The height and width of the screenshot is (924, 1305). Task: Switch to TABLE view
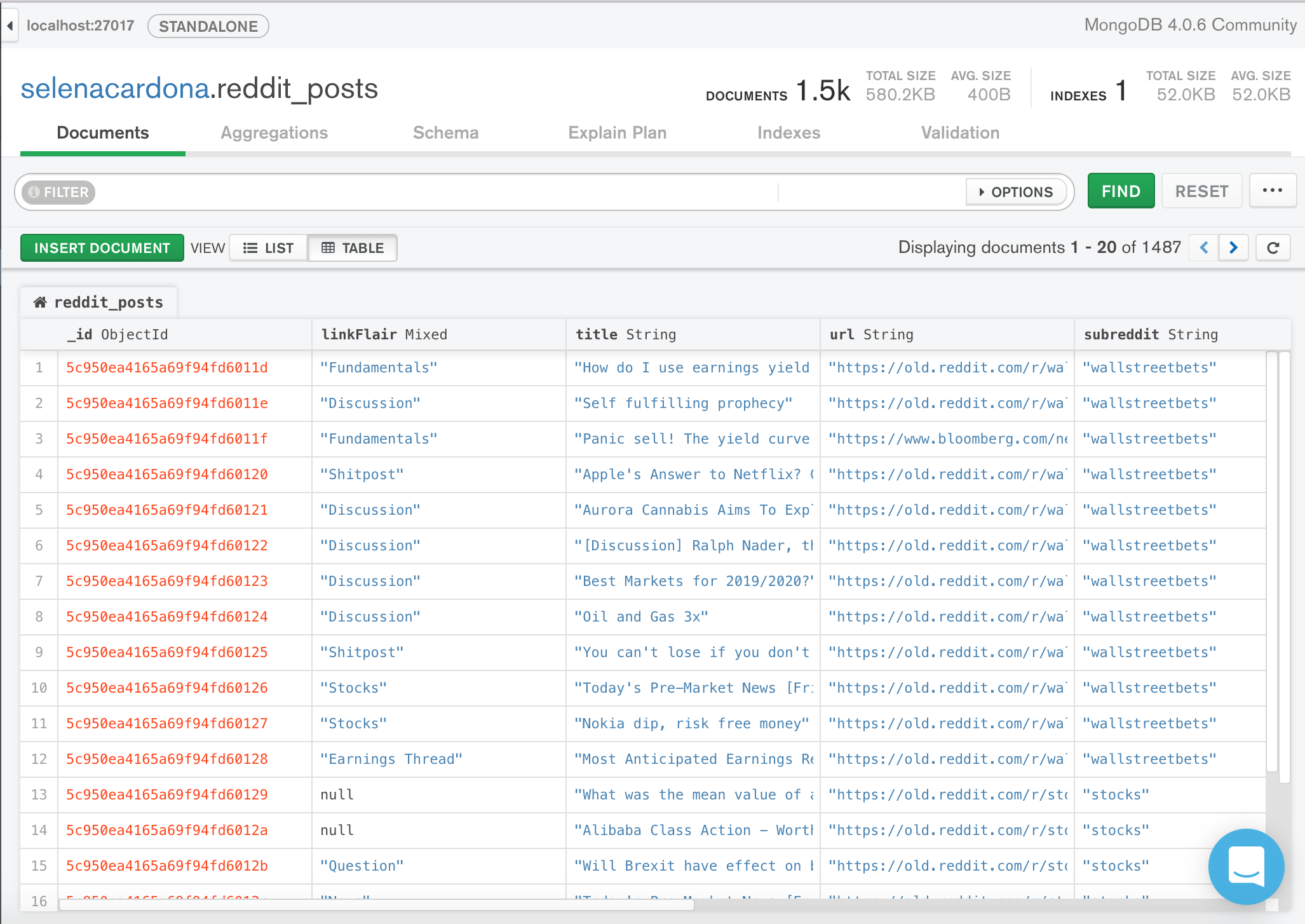(353, 248)
